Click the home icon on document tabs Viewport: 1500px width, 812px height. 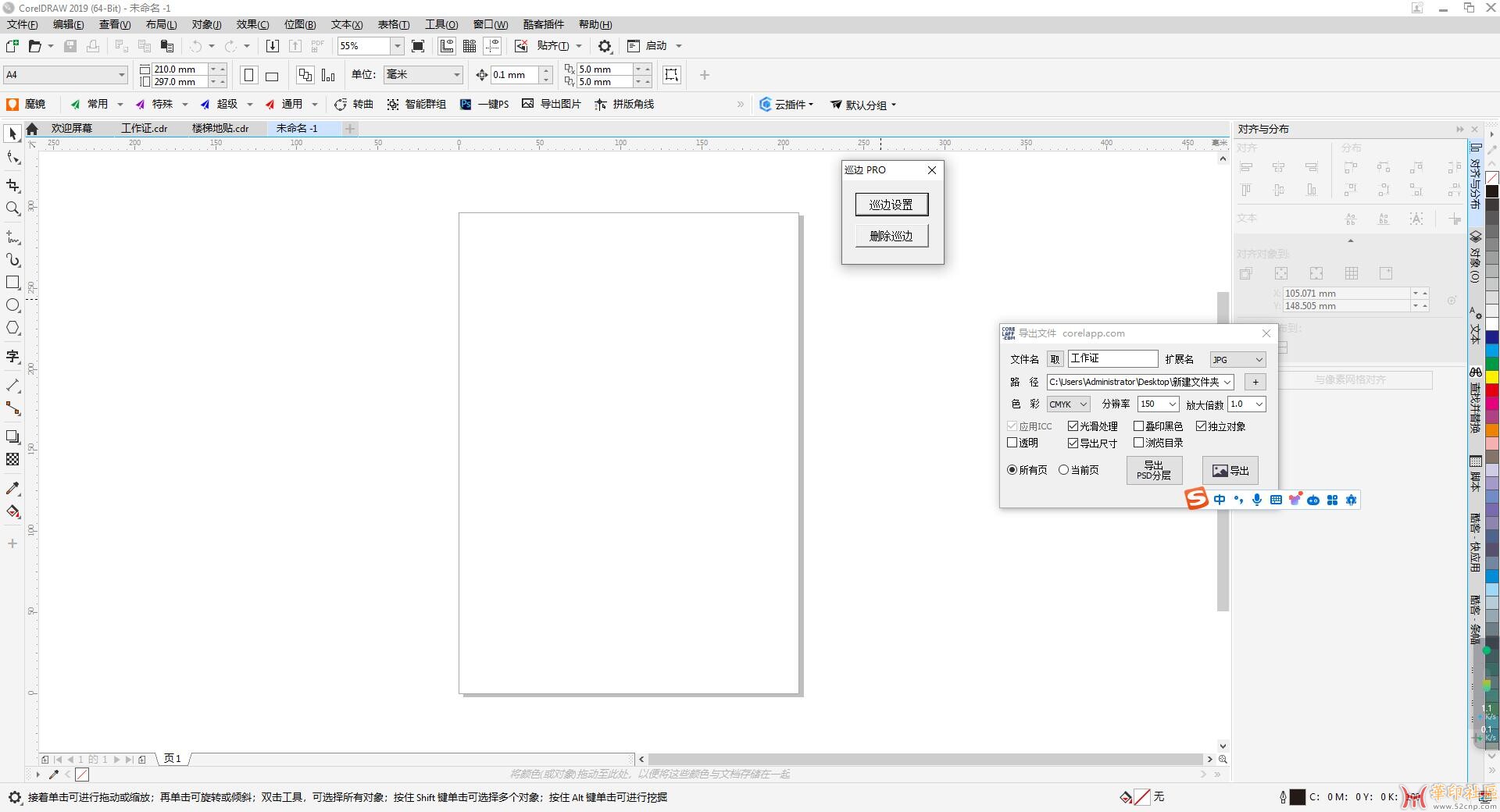(32, 129)
